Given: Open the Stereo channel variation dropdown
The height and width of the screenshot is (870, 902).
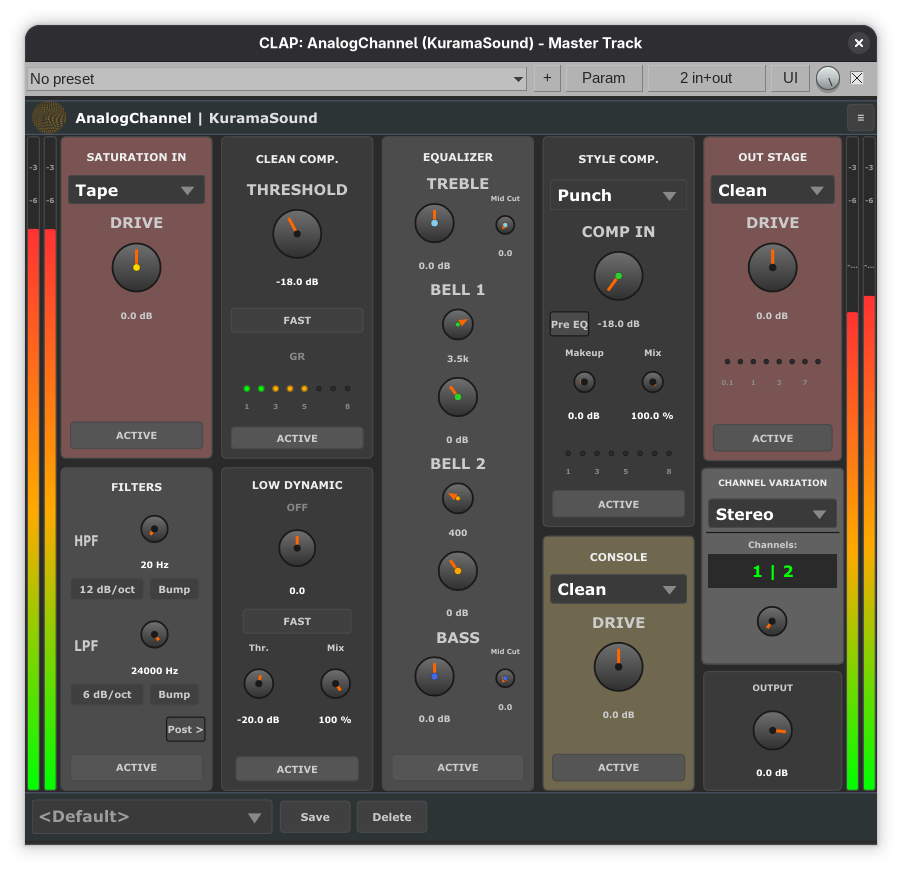Looking at the screenshot, I should (x=772, y=514).
